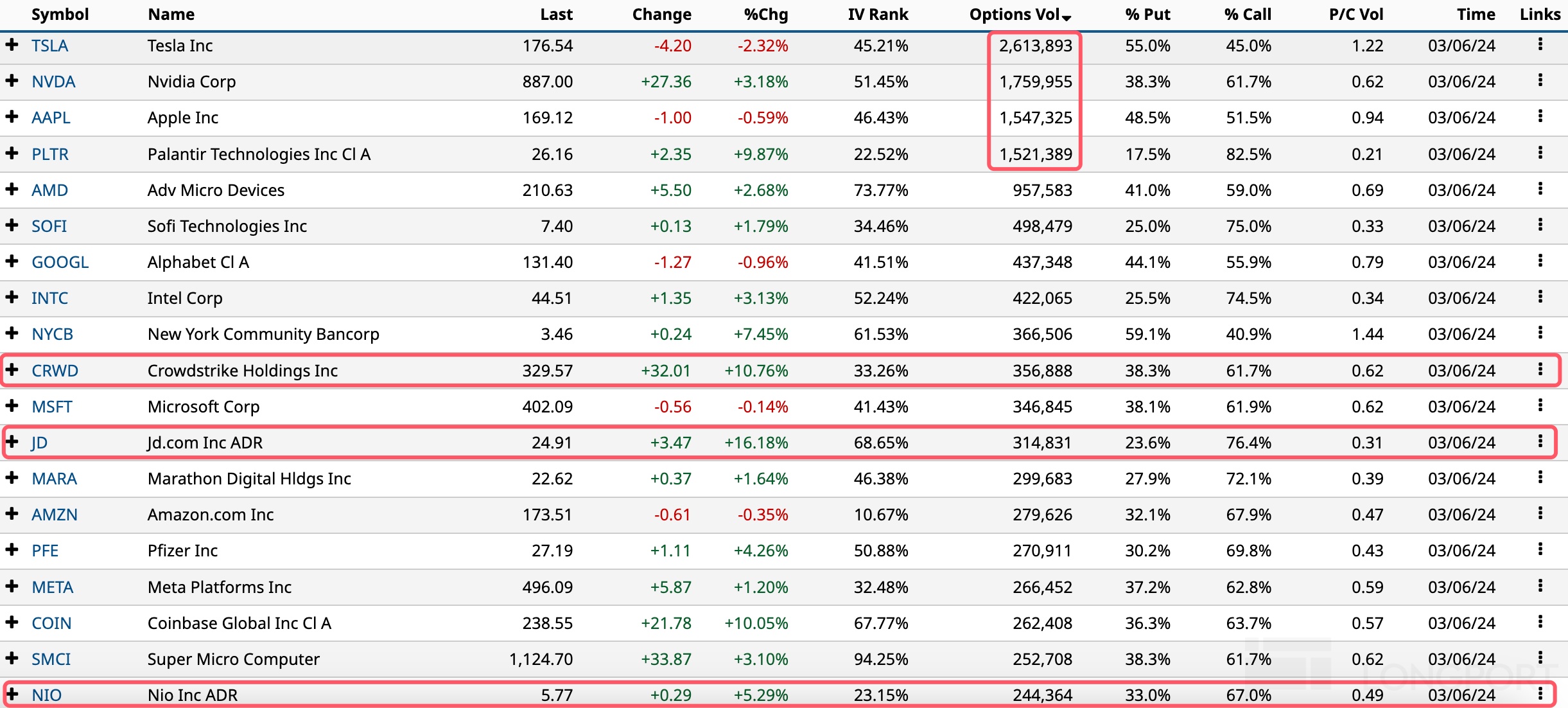Open the three-dot menu for Jd.com
Image resolution: width=1568 pixels, height=708 pixels.
tap(1540, 441)
